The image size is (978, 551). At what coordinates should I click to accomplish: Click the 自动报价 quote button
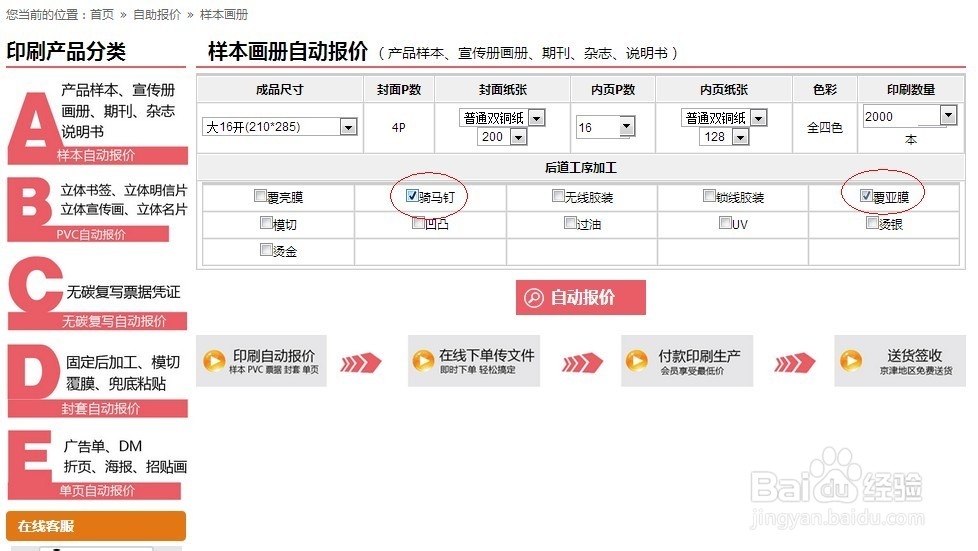581,298
